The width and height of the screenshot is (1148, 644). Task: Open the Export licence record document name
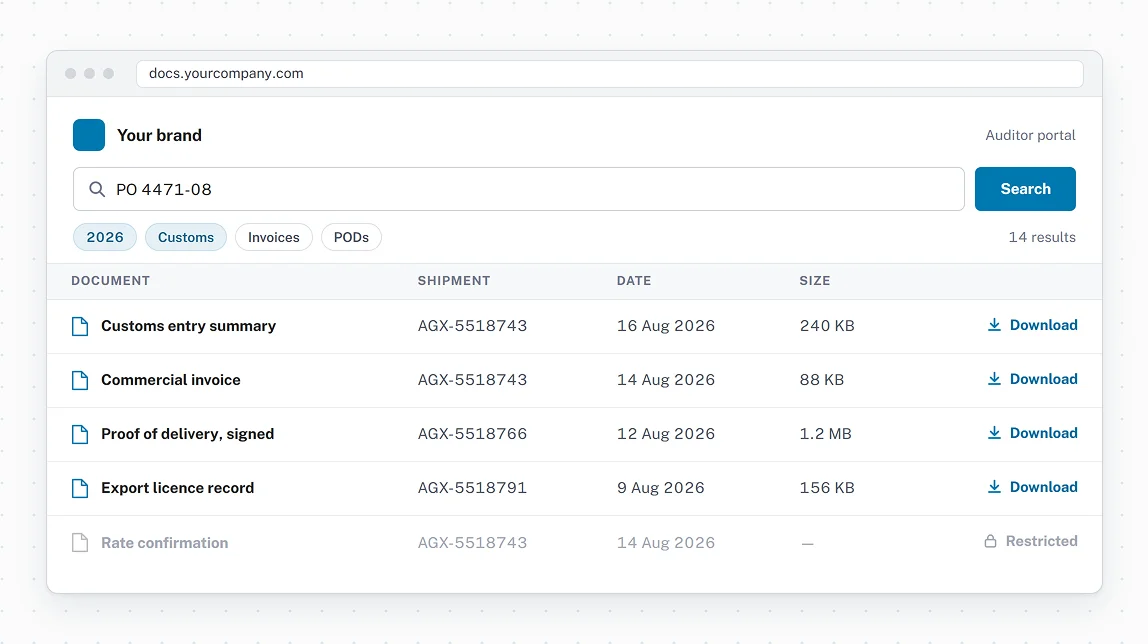point(177,488)
